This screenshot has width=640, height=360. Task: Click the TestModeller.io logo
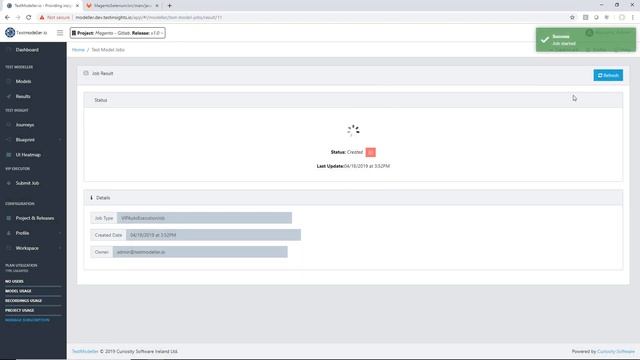click(x=27, y=33)
